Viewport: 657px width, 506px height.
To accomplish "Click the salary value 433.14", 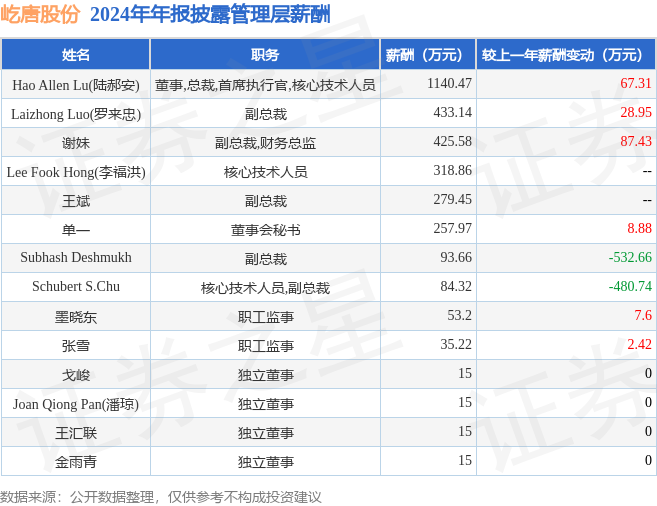I will point(453,112).
